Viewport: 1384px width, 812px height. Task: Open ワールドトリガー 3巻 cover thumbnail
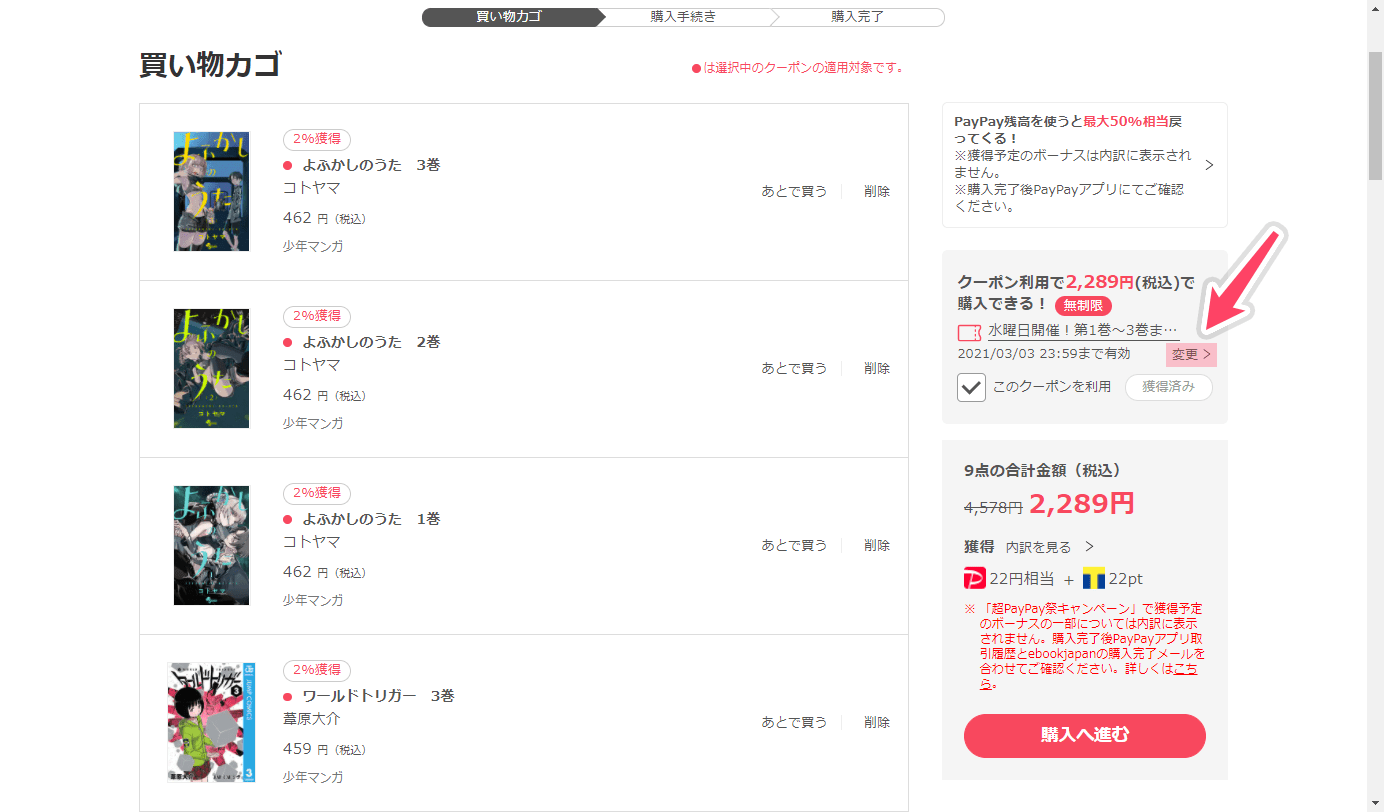211,722
